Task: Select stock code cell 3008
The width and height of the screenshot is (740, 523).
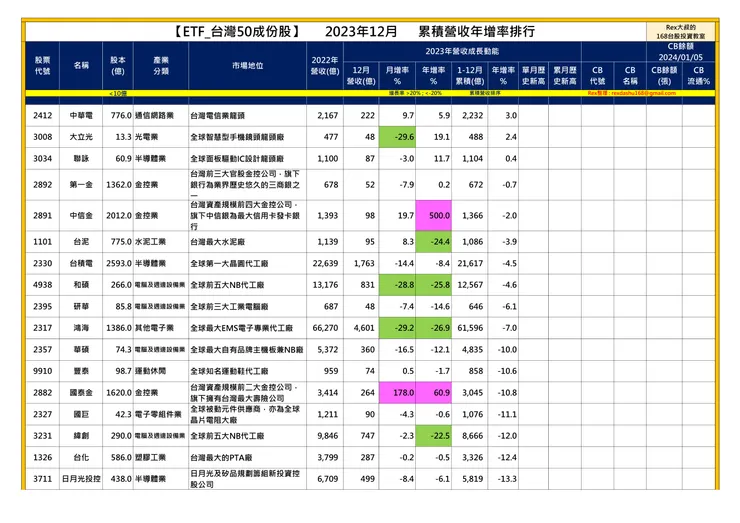Action: point(42,137)
